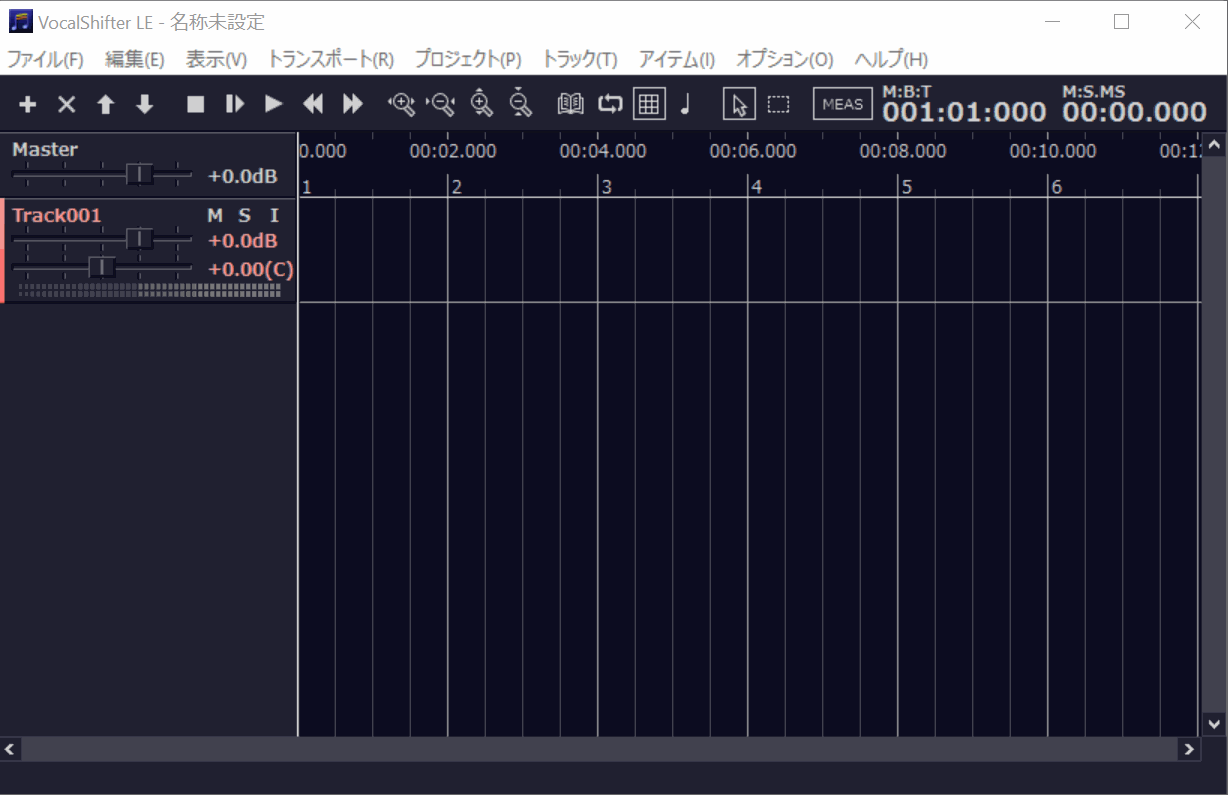Mute Track001 with the M button

coord(215,215)
